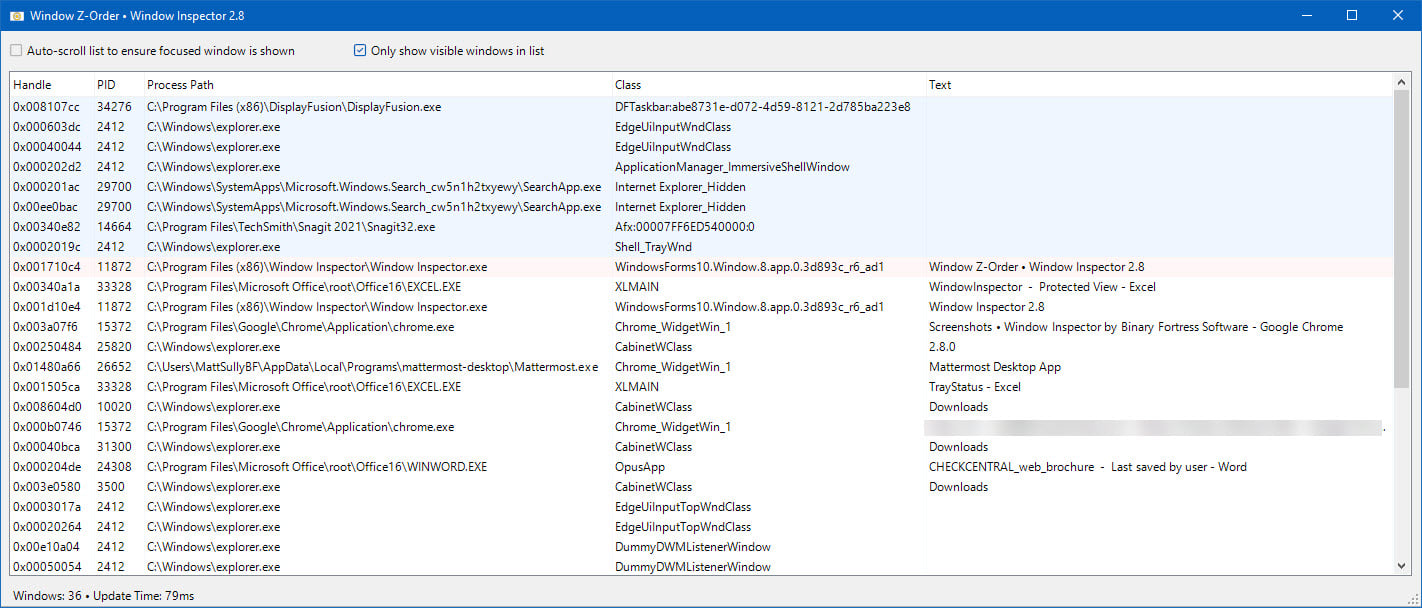Viewport: 1422px width, 608px height.
Task: Click the Window Inspector app icon in title bar
Action: point(16,15)
